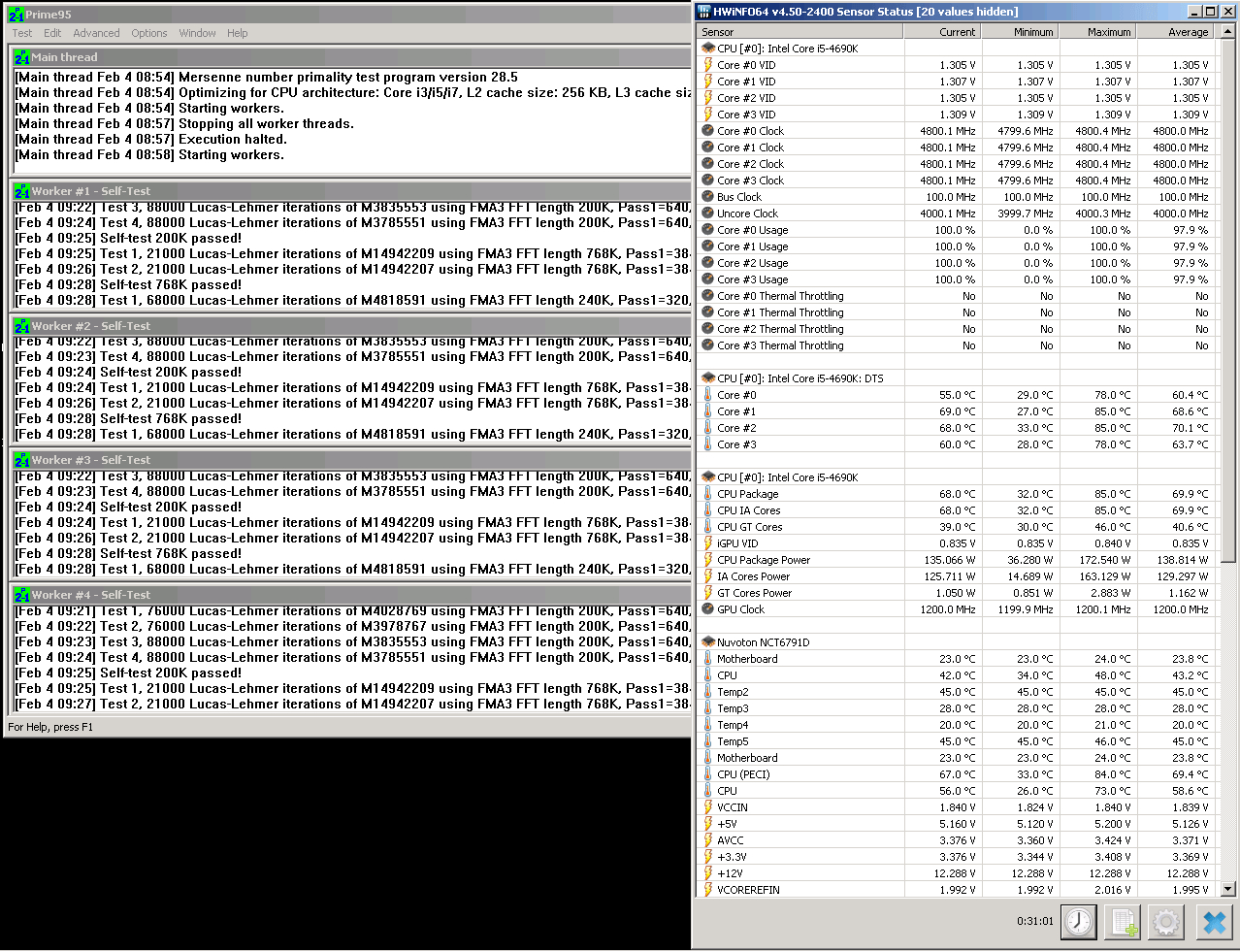Viewport: 1240px width, 952px height.
Task: Select the IA Cores Power sensor row
Action: point(958,576)
